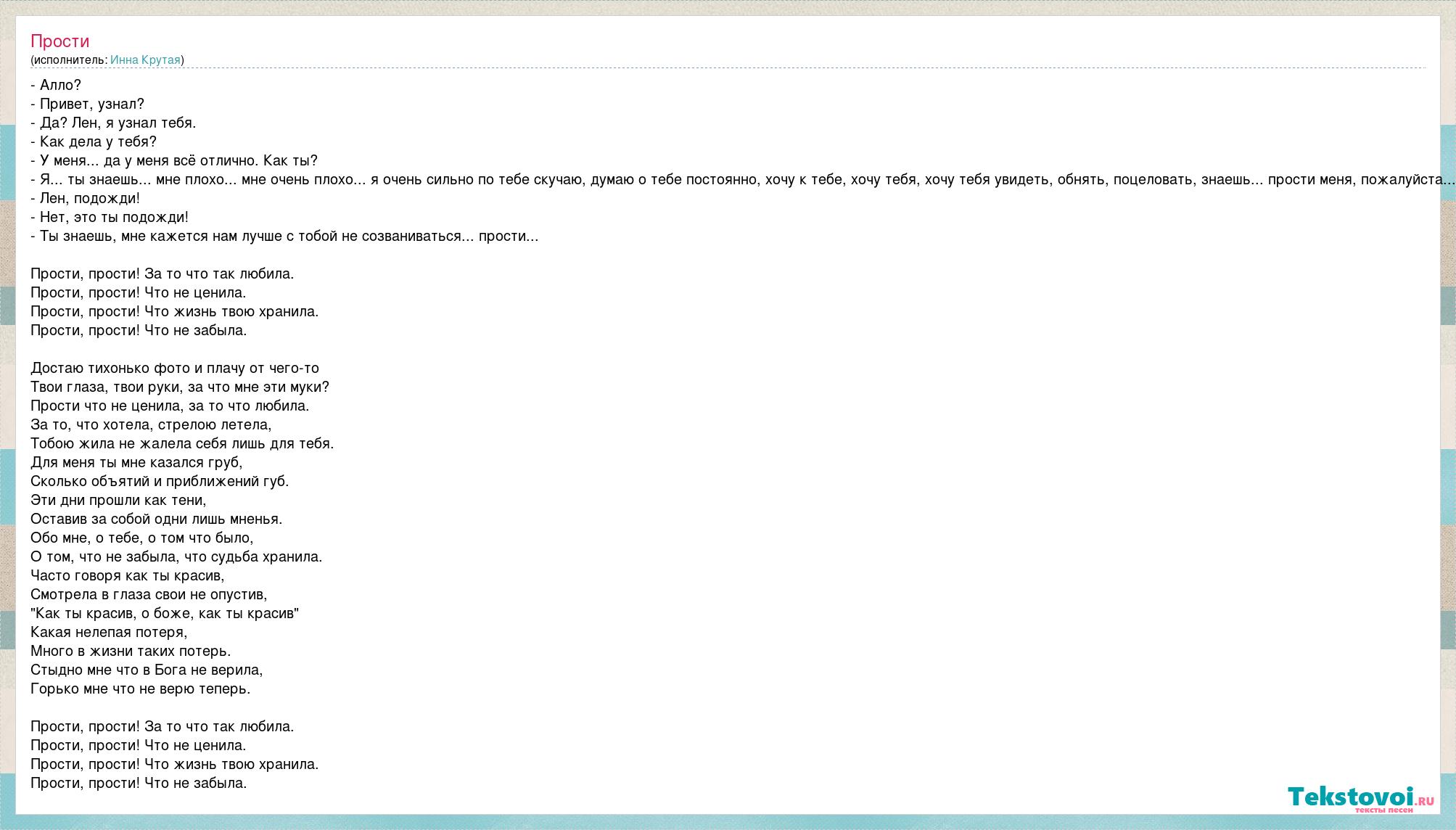Screen dimensions: 1456x830
Task: Click the line '- Как дела у тебя?'
Action: (94, 141)
